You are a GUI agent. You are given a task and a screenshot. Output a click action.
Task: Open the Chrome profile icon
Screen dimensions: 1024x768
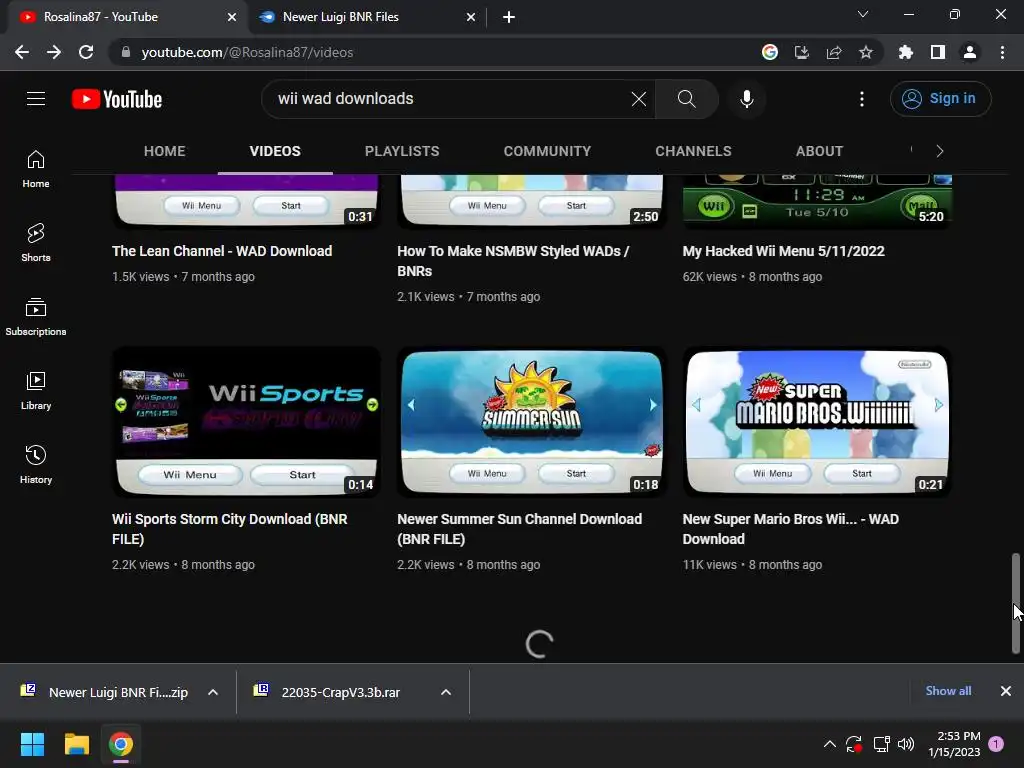[x=970, y=52]
